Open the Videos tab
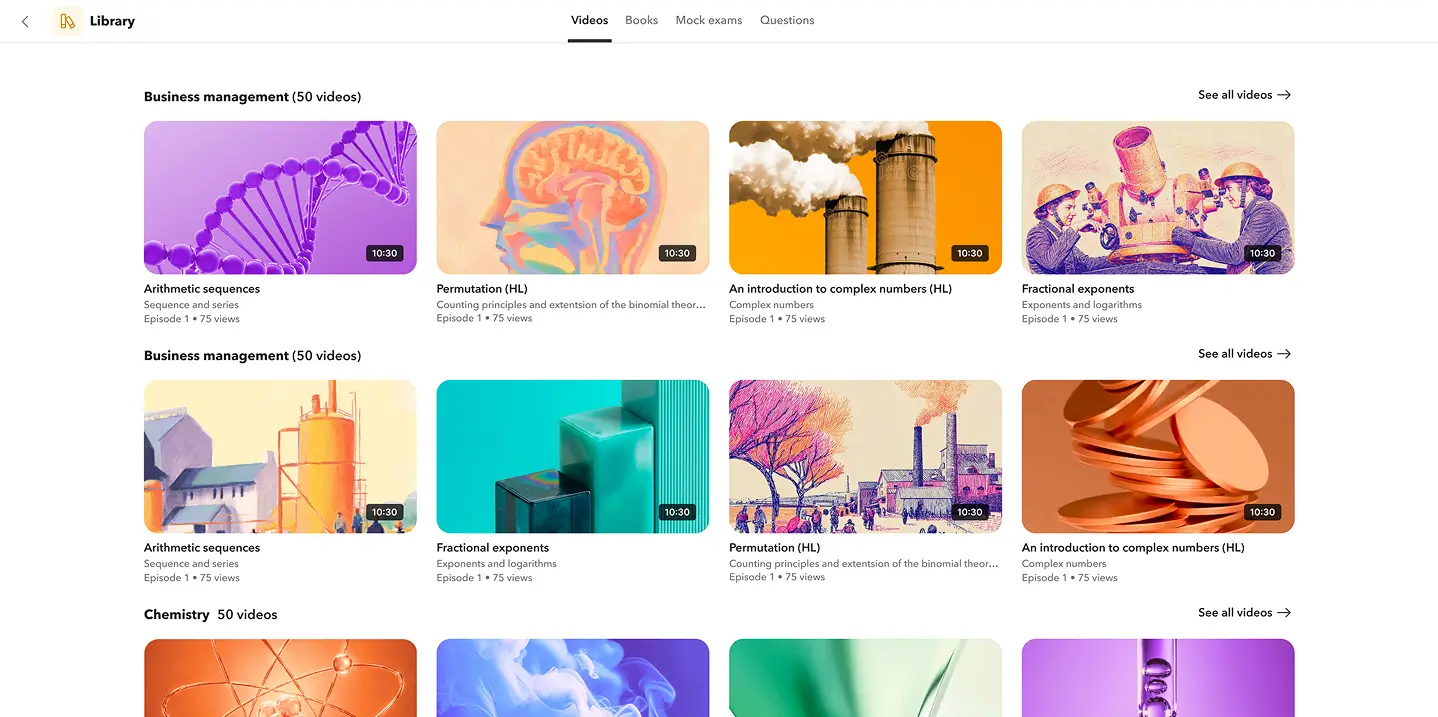Viewport: 1438px width, 717px height. (x=589, y=20)
